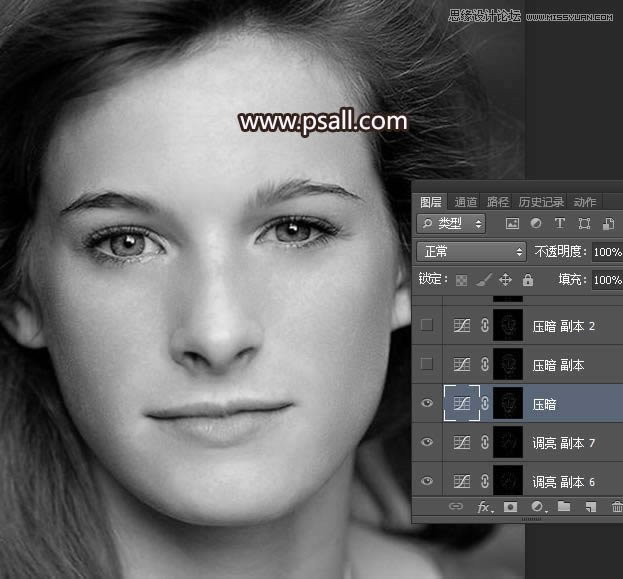Select the 调亮 副本 6 layer mask thumbnail
Image resolution: width=623 pixels, height=579 pixels.
click(509, 481)
